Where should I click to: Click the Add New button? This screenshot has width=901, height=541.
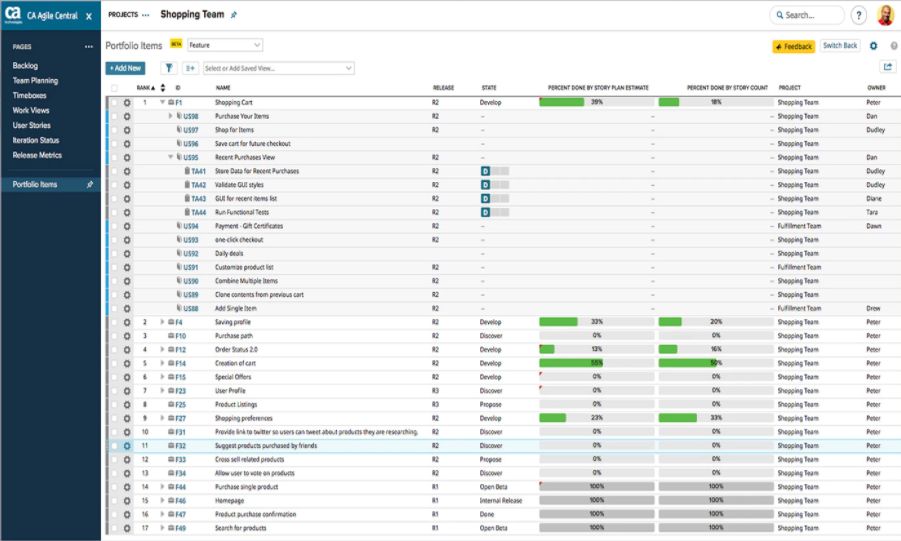125,68
